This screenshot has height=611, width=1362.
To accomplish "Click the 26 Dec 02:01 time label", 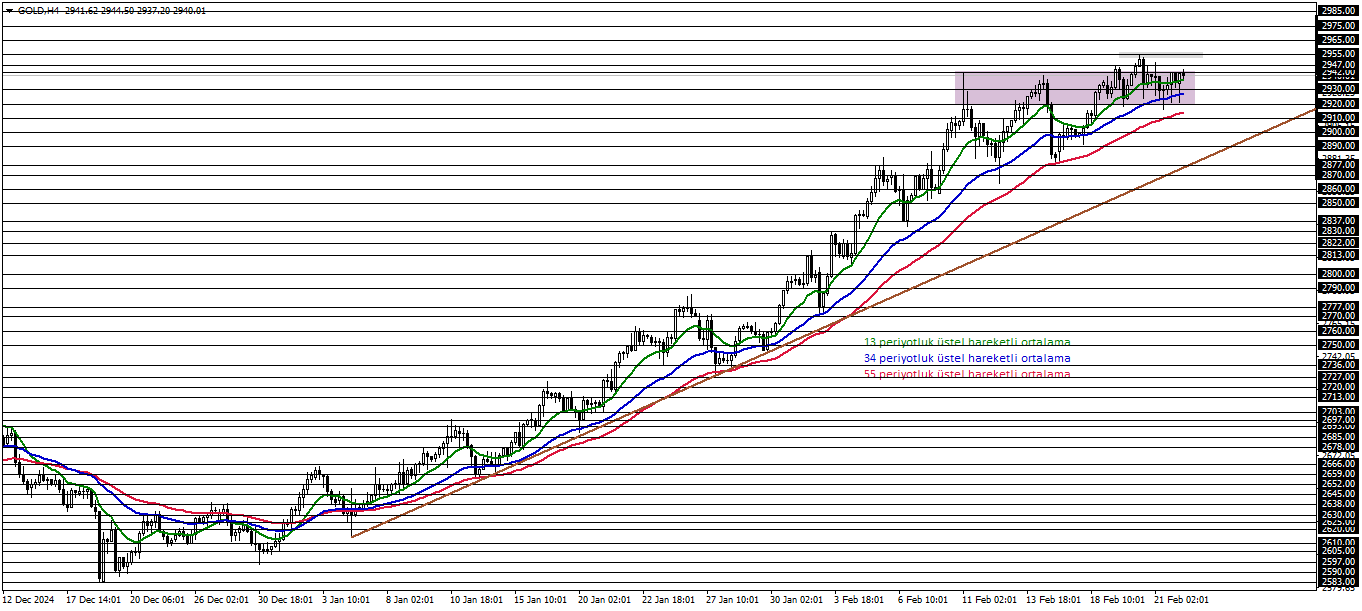I will pos(222,600).
